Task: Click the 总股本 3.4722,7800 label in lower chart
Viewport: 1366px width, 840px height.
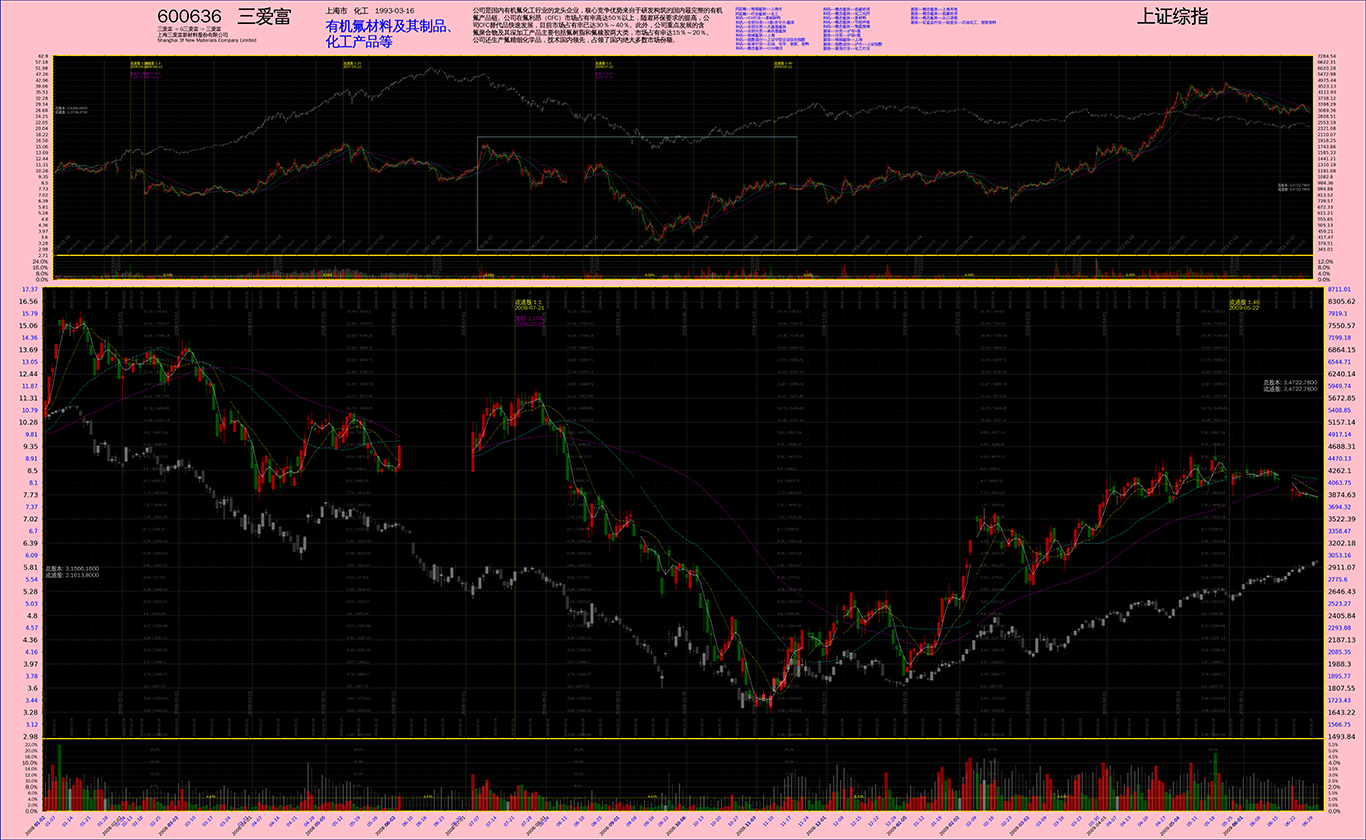Action: click(x=1290, y=382)
